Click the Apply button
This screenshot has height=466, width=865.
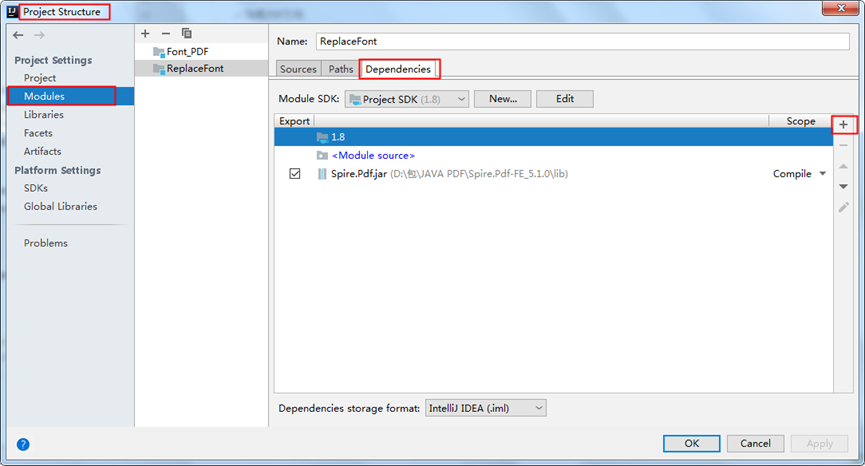coord(819,444)
